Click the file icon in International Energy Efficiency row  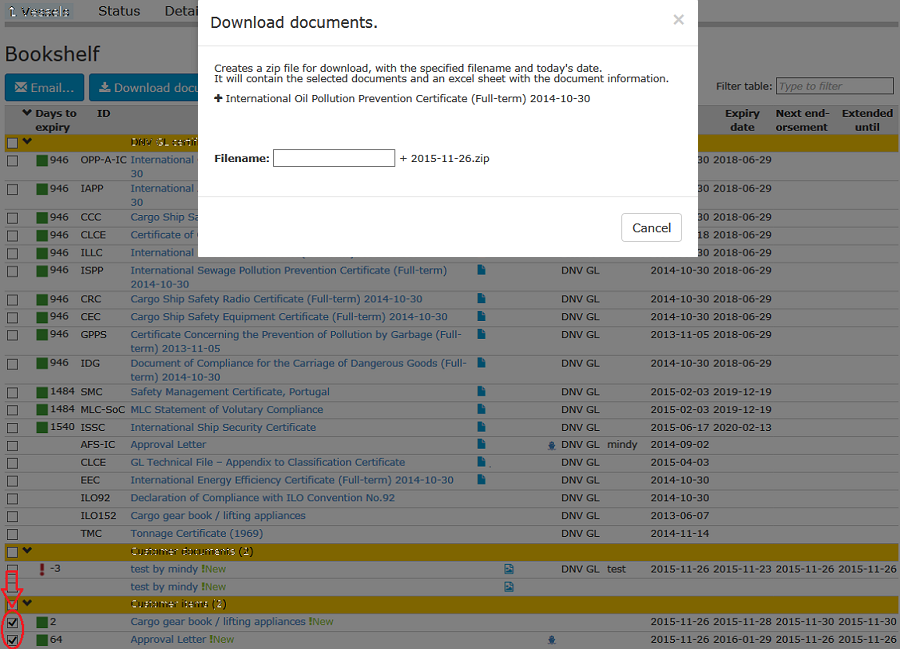481,480
